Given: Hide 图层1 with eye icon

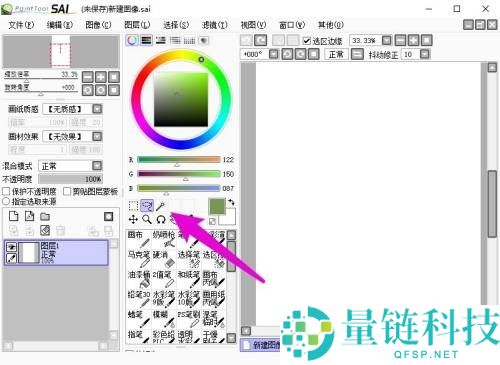Looking at the screenshot, I should click(12, 247).
